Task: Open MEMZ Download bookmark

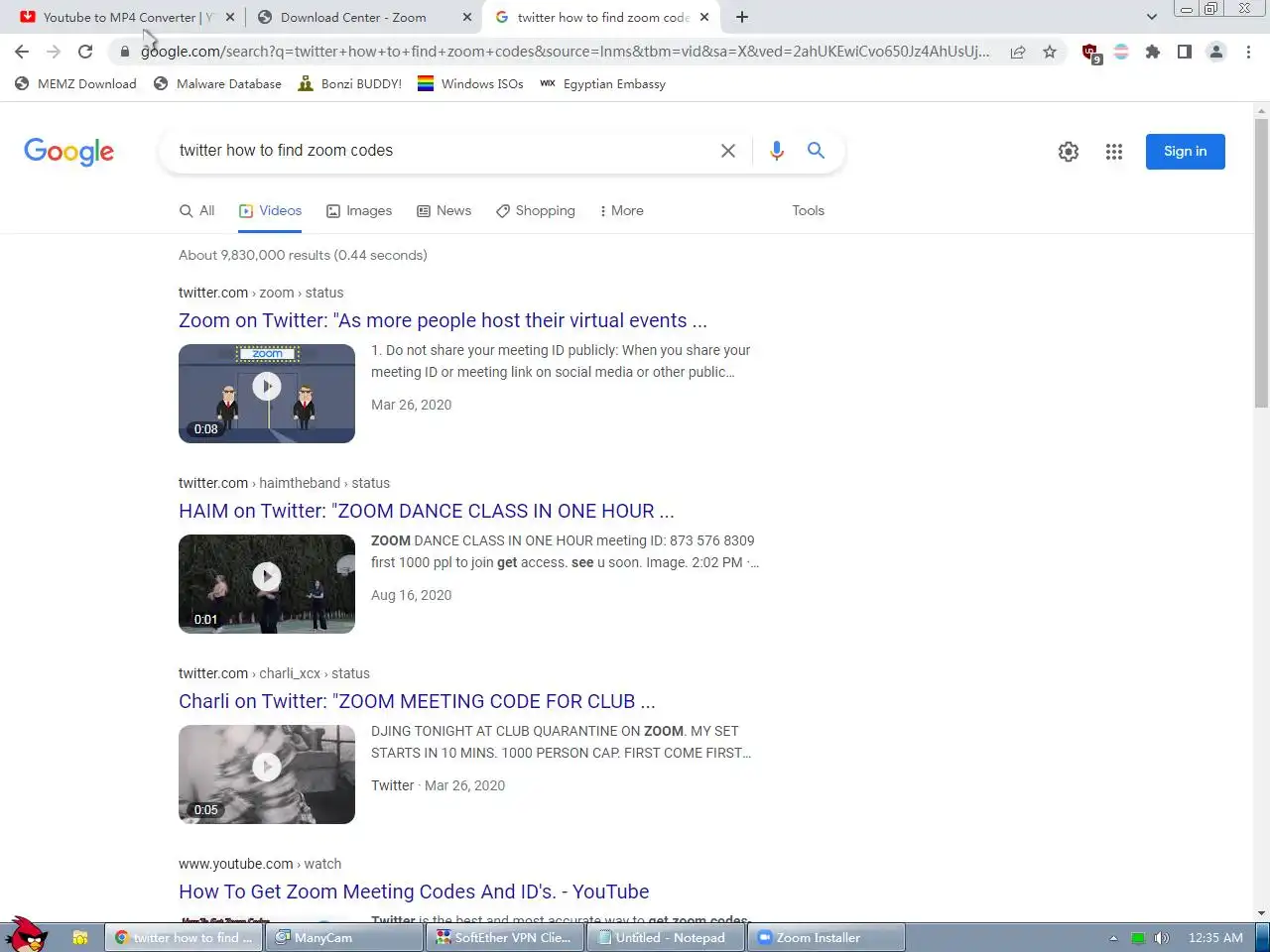Action: (76, 84)
